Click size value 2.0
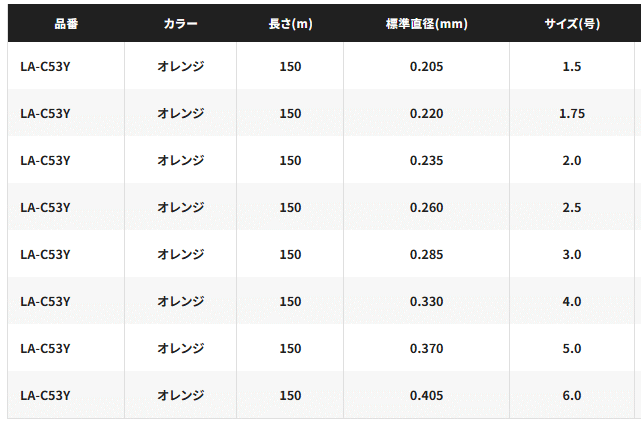 572,161
